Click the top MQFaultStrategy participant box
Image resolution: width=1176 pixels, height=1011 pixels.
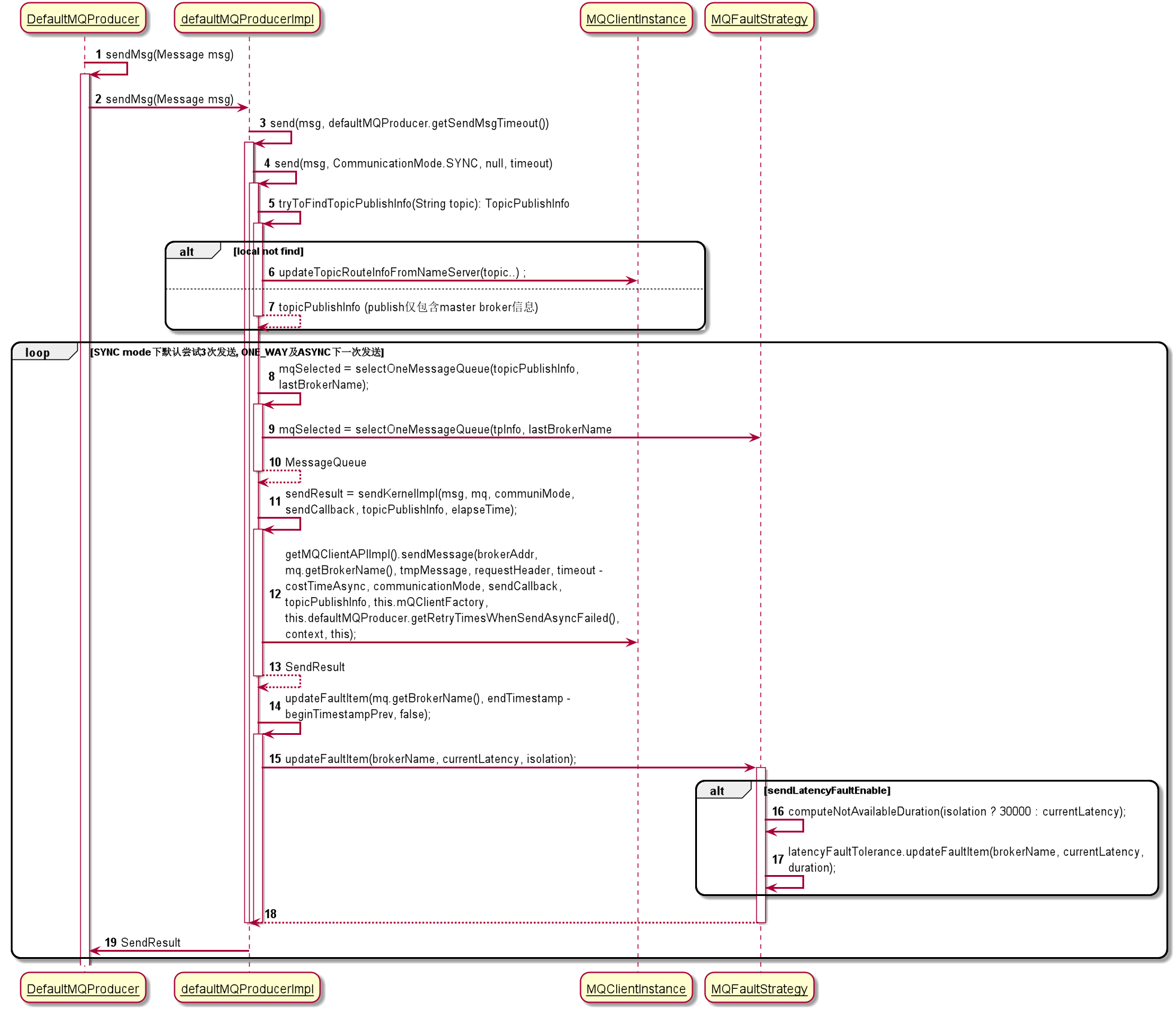click(759, 19)
